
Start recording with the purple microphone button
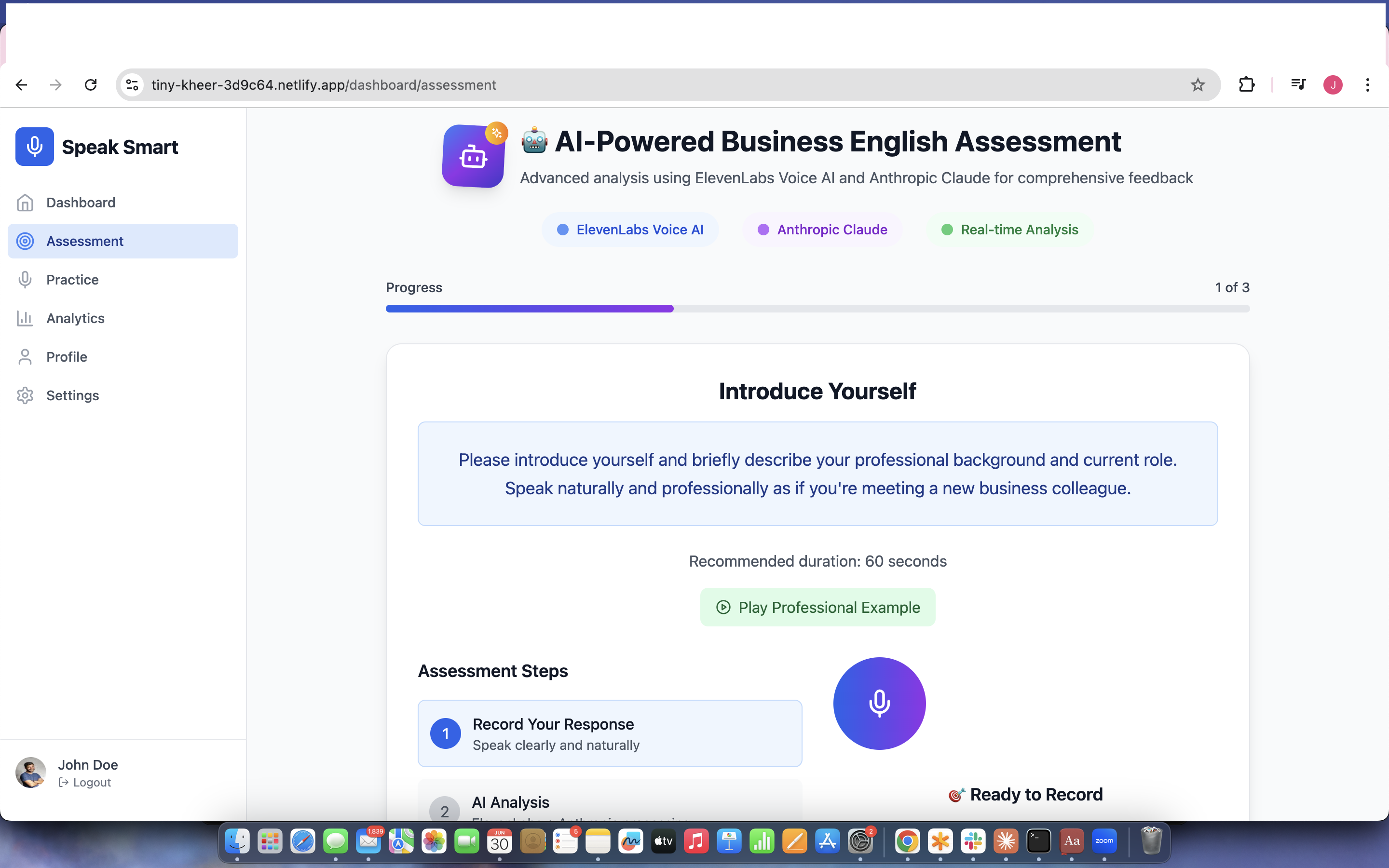tap(879, 703)
